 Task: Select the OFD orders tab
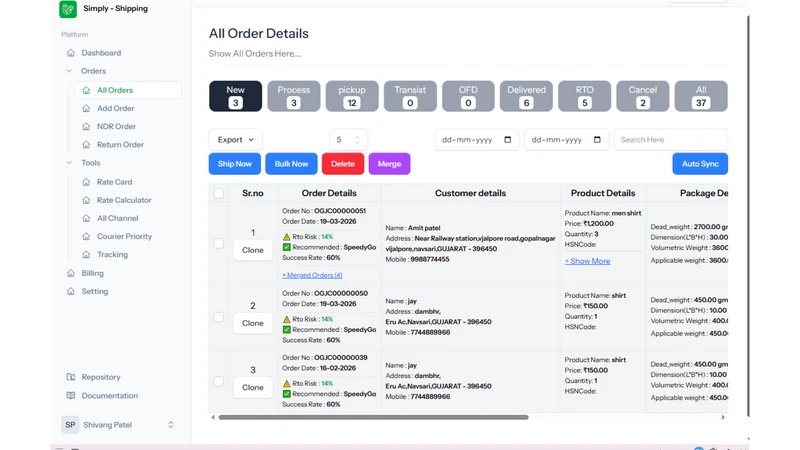468,96
